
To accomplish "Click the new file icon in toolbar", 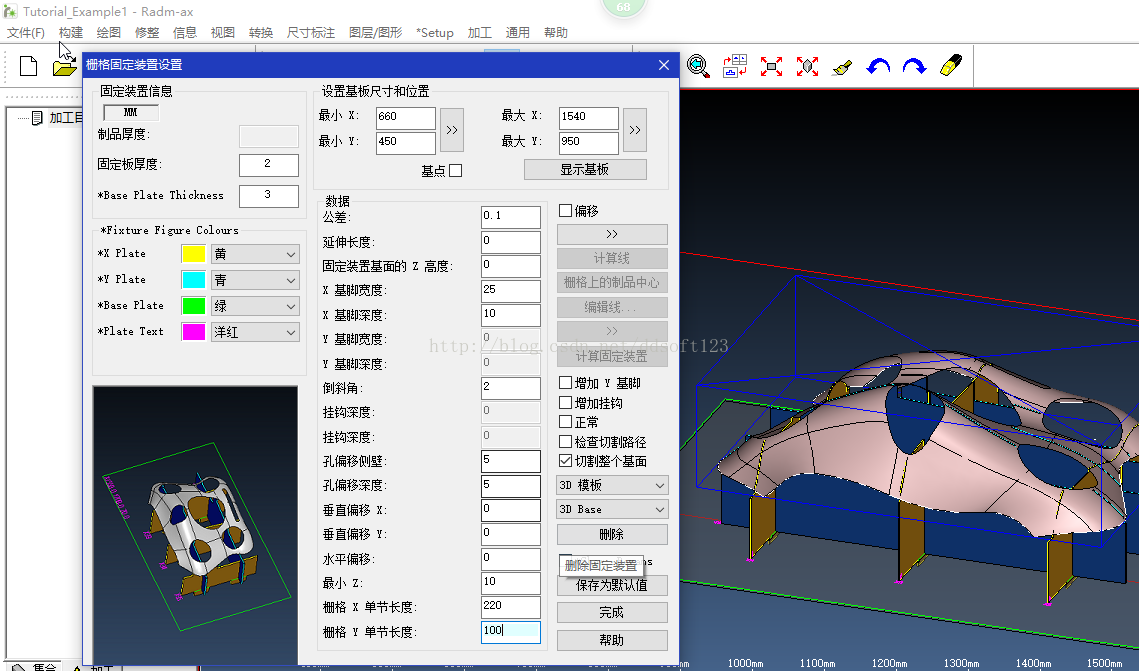I will coord(28,66).
